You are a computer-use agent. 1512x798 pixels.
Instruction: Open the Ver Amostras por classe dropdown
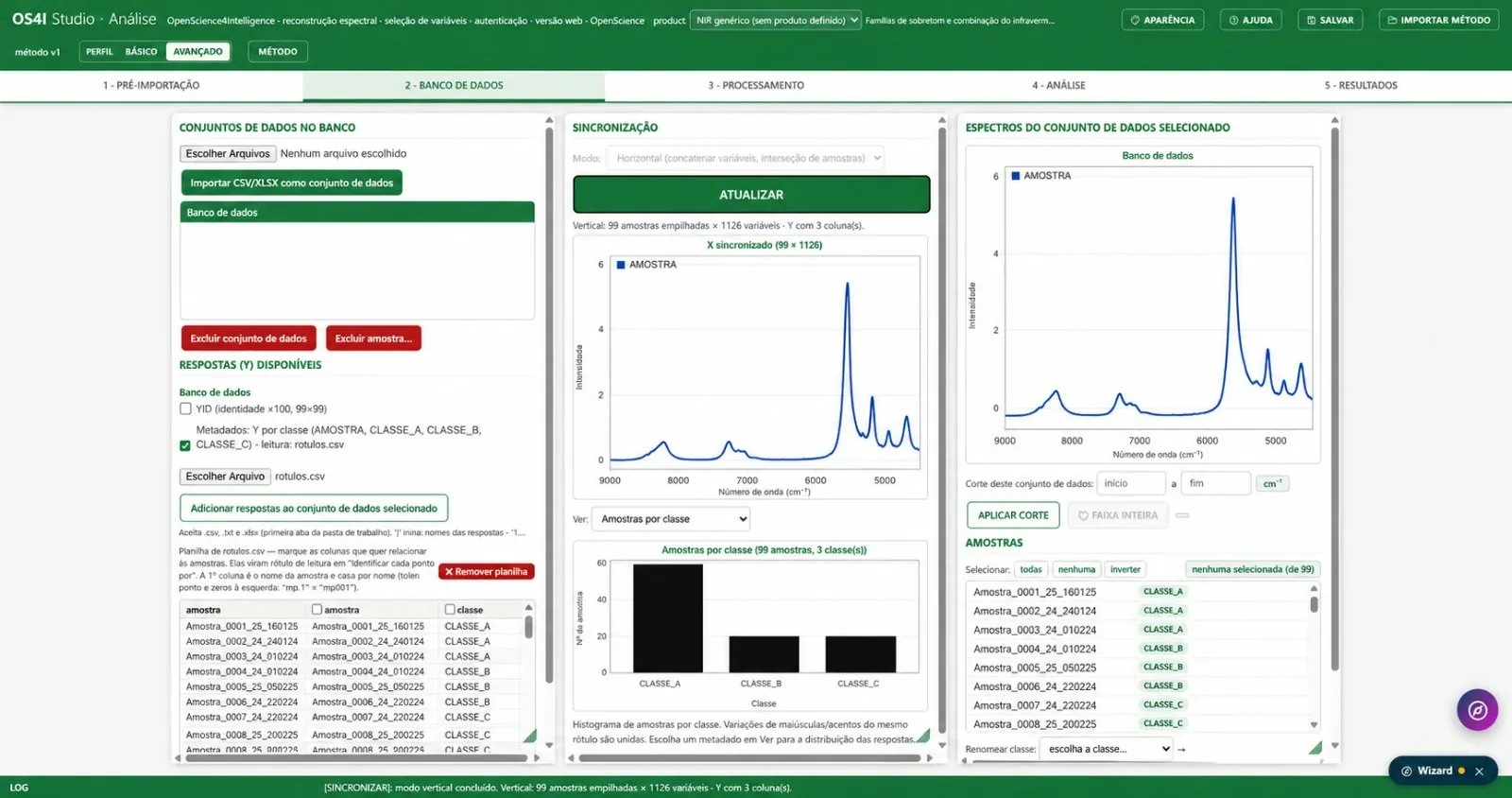tap(671, 519)
